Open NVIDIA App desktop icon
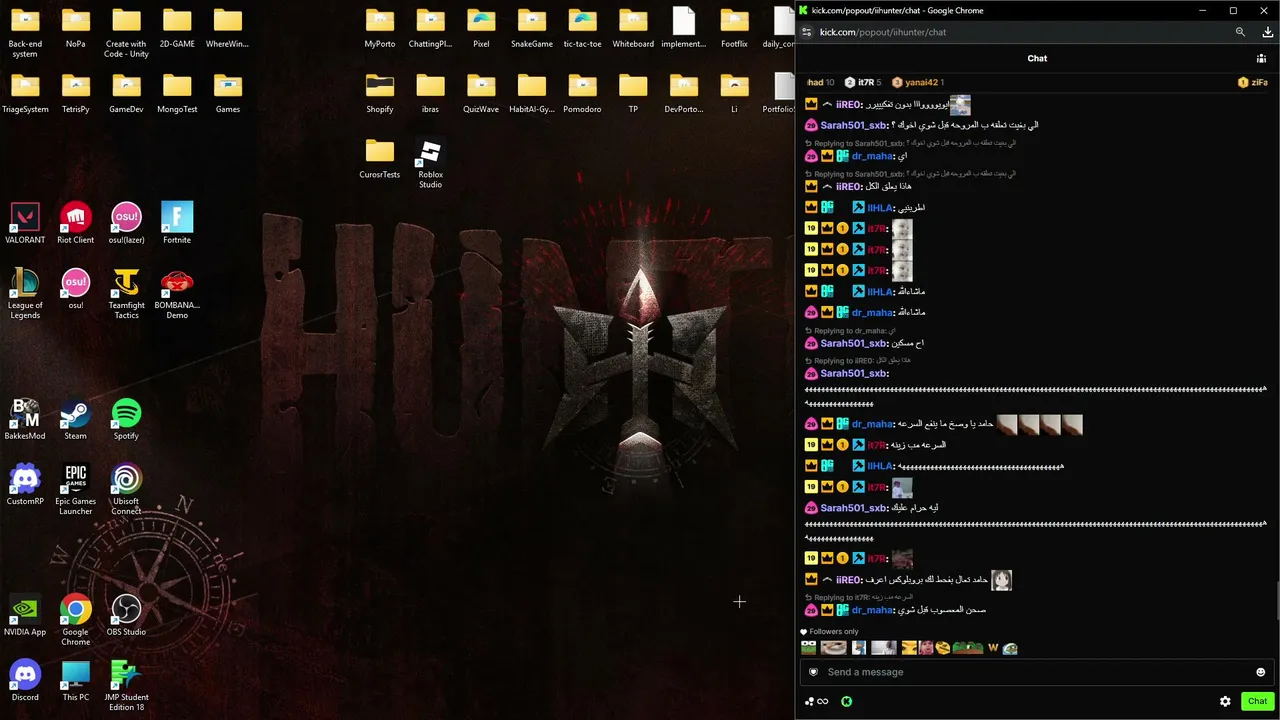The image size is (1280, 720). 25,616
